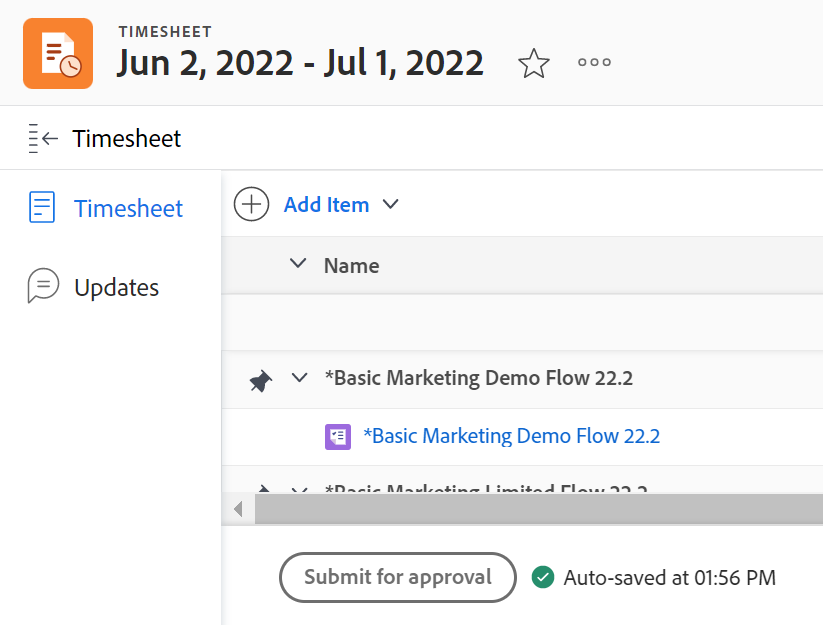Select the Timesheet tab in sidebar
Screen dimensions: 823x625
(128, 208)
